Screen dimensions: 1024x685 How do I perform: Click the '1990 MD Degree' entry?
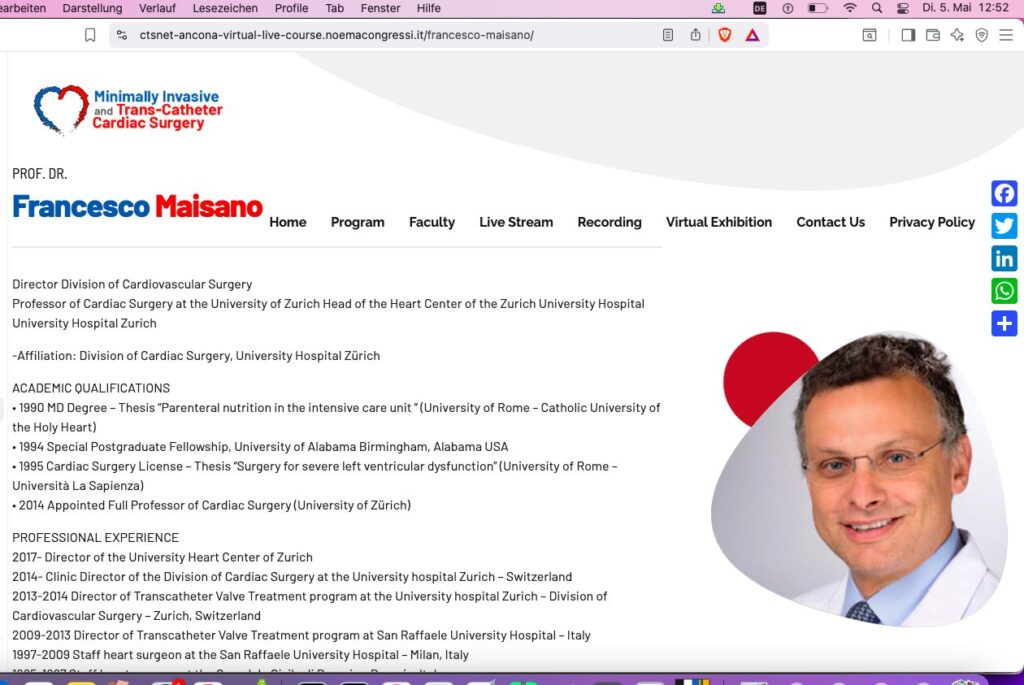(x=336, y=417)
